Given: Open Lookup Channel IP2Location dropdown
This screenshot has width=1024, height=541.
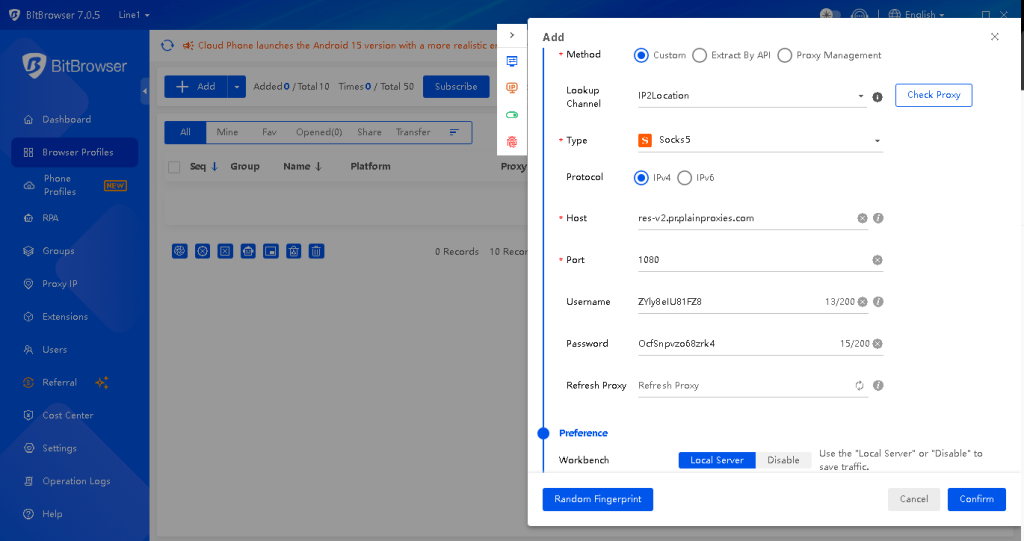Looking at the screenshot, I should (752, 96).
